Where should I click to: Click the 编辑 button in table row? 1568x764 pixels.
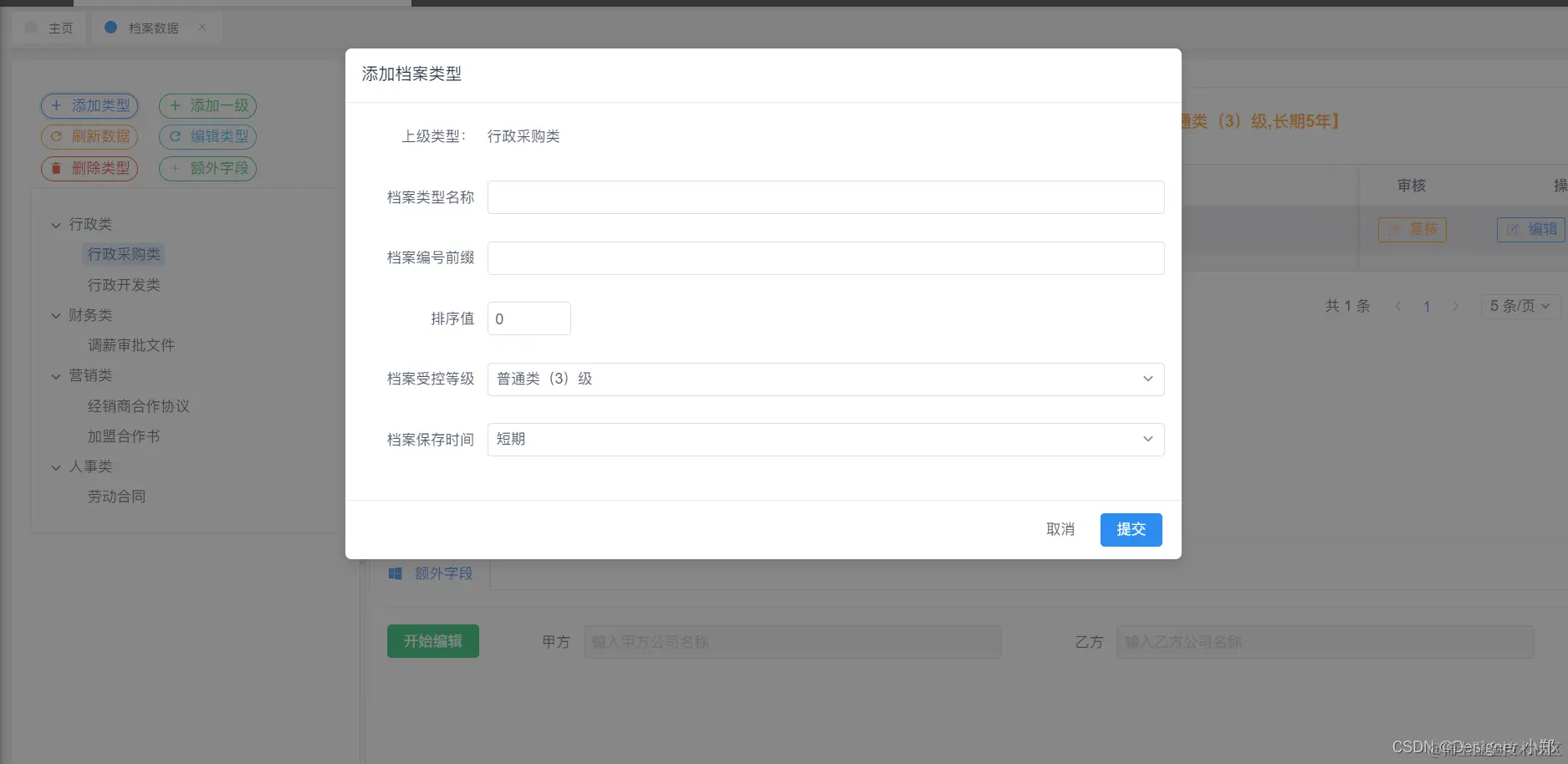1531,230
